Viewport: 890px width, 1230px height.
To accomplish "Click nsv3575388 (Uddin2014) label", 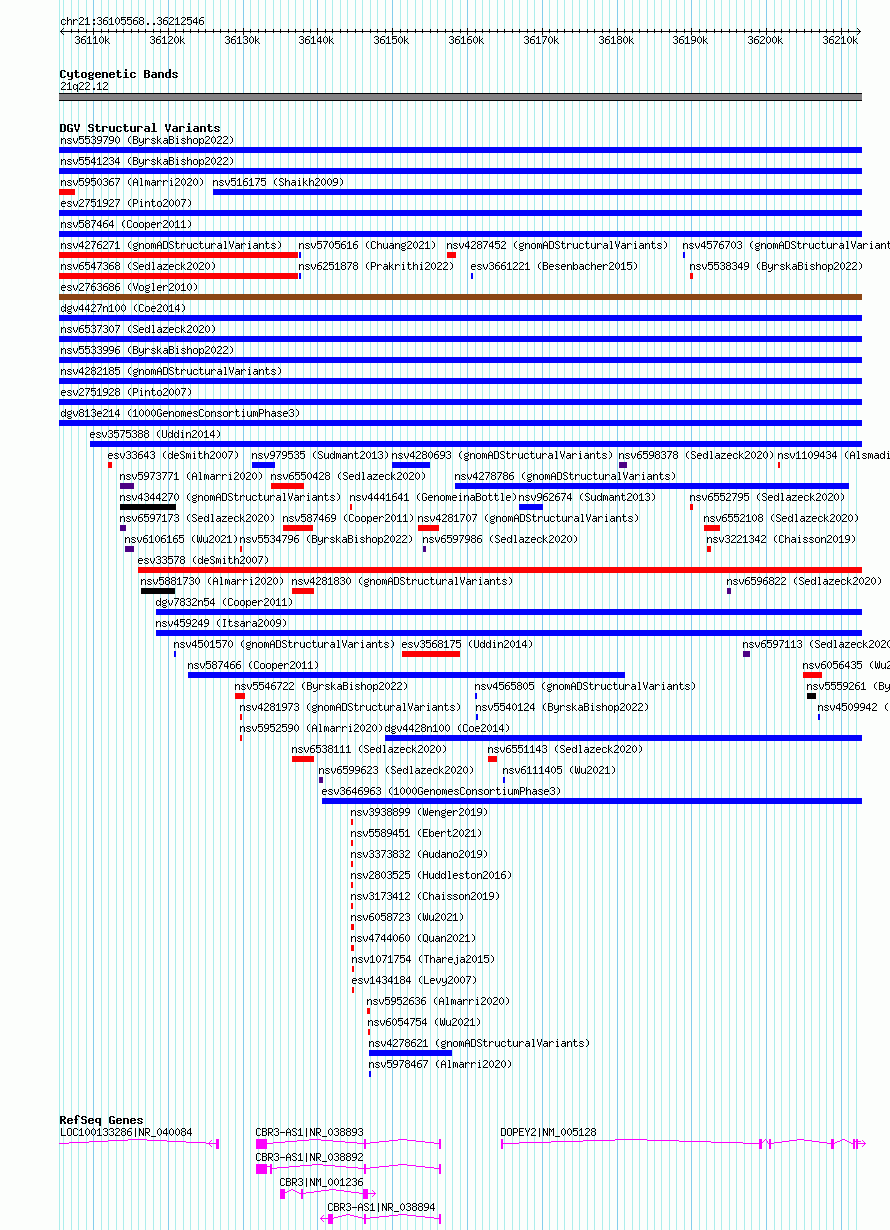I will (x=156, y=434).
